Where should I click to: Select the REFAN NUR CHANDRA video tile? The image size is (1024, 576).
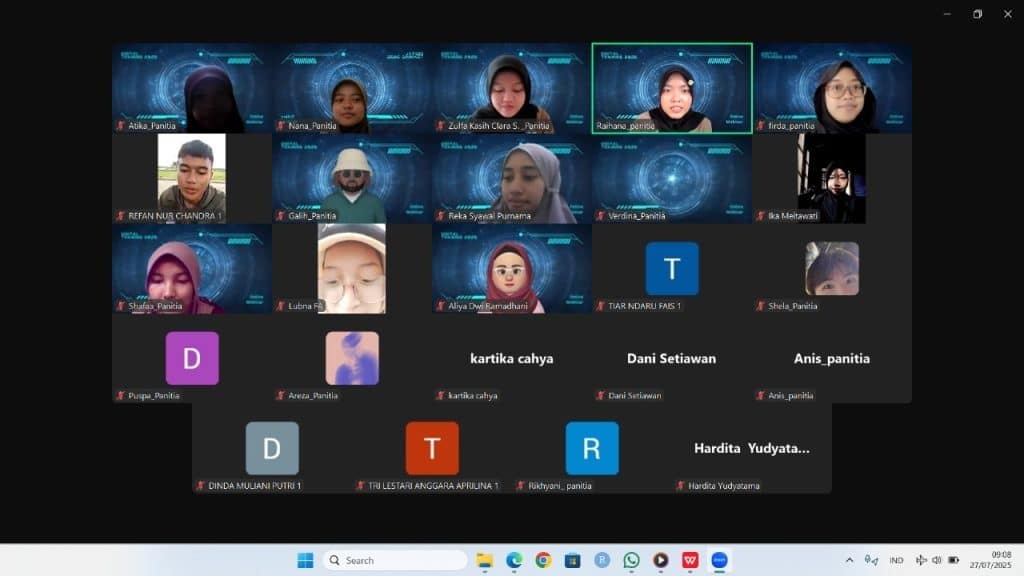(x=191, y=178)
